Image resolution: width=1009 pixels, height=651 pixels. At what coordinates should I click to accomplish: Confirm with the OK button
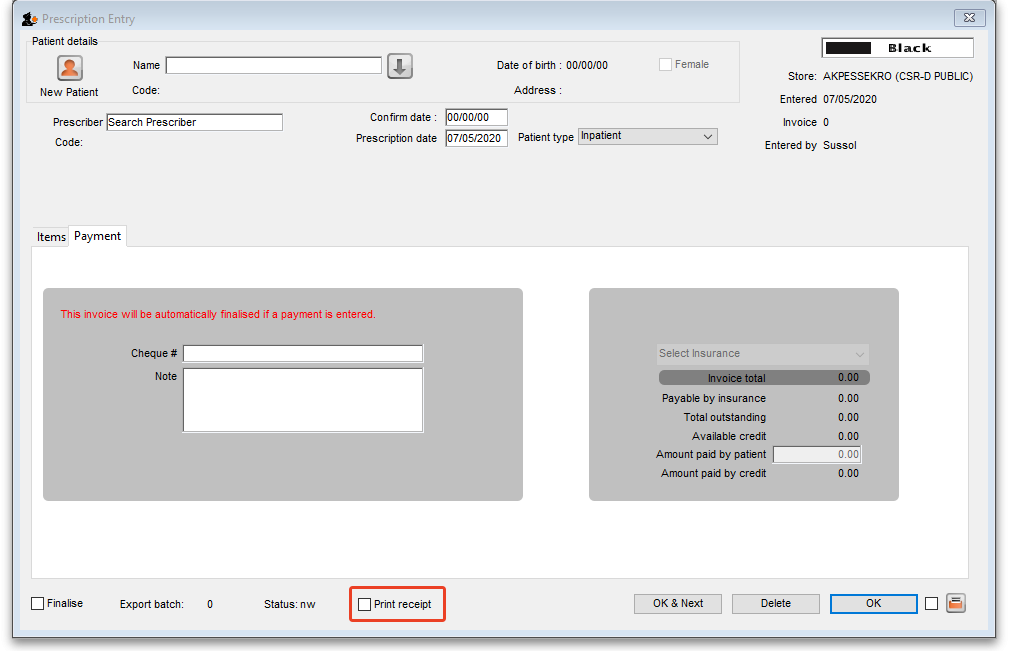[873, 603]
